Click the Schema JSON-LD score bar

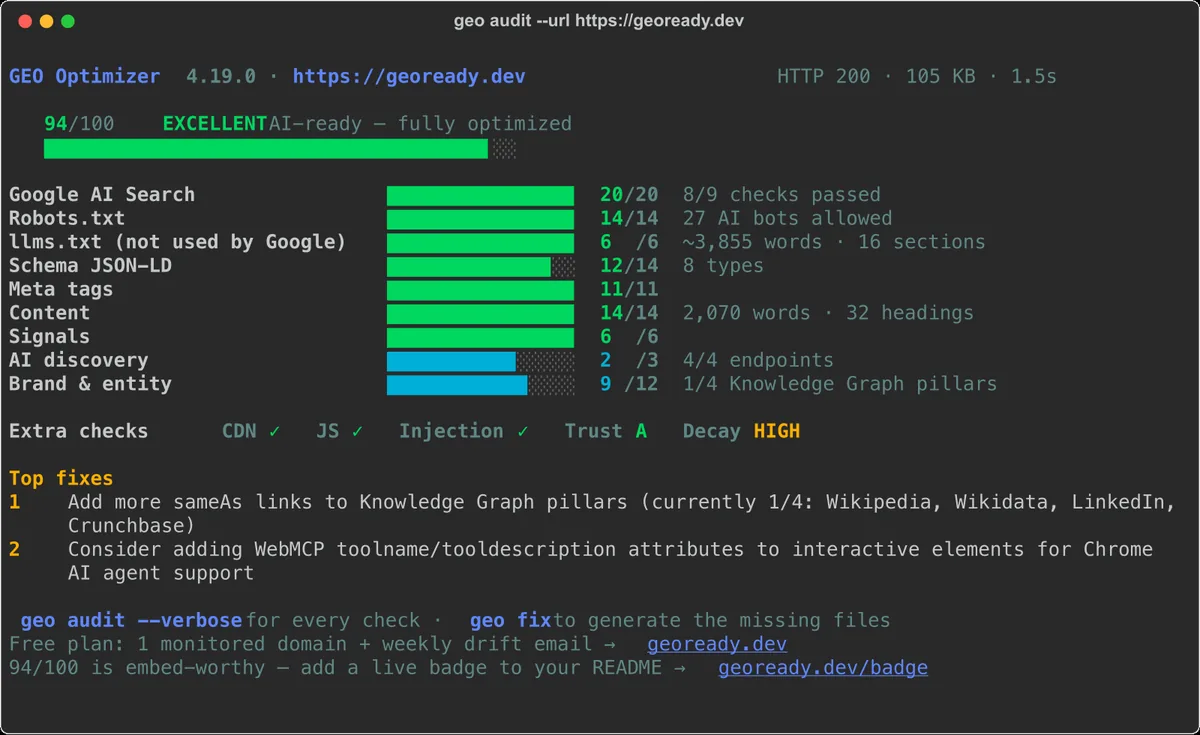tap(481, 266)
